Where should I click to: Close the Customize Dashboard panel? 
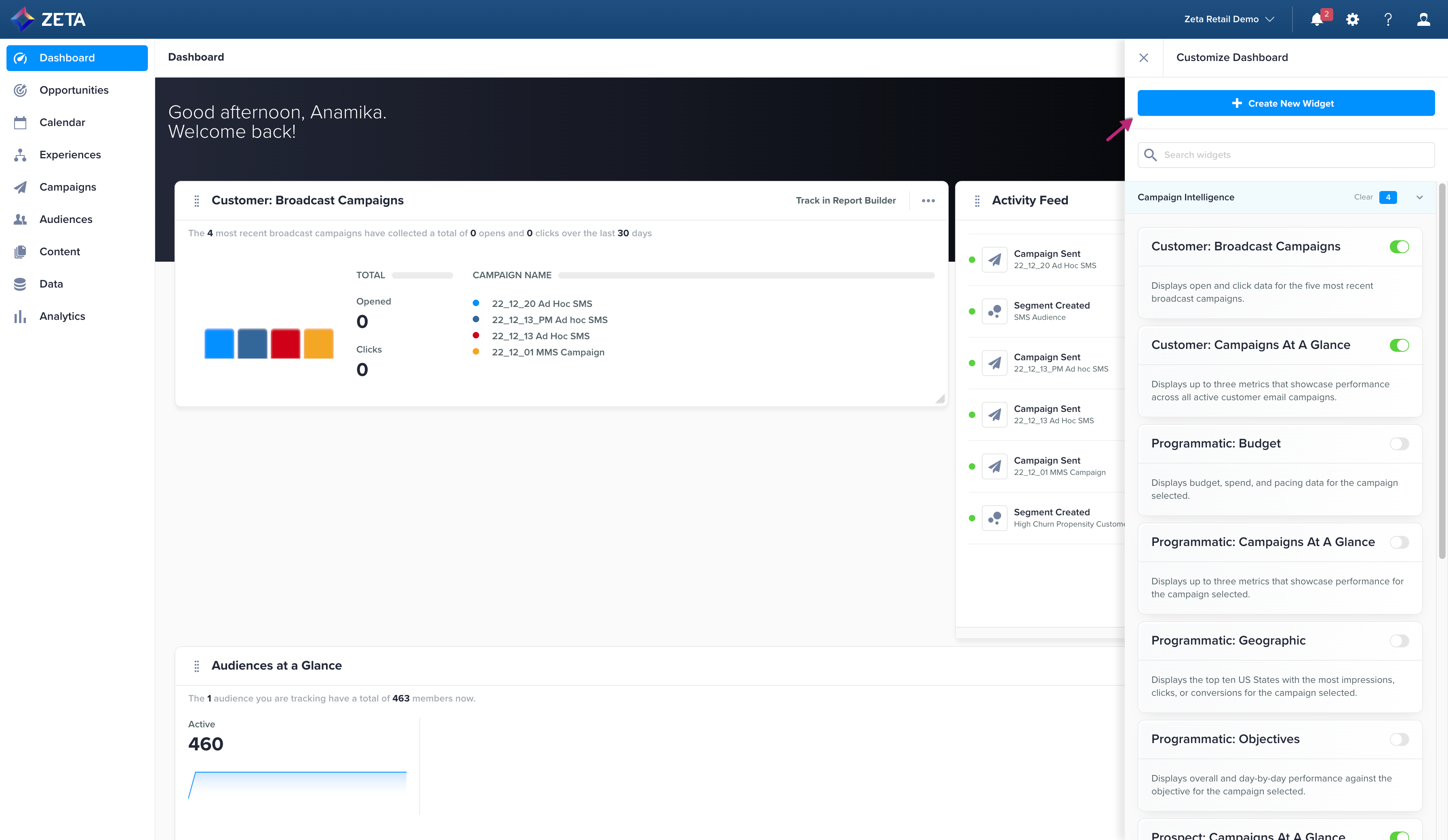pos(1143,57)
